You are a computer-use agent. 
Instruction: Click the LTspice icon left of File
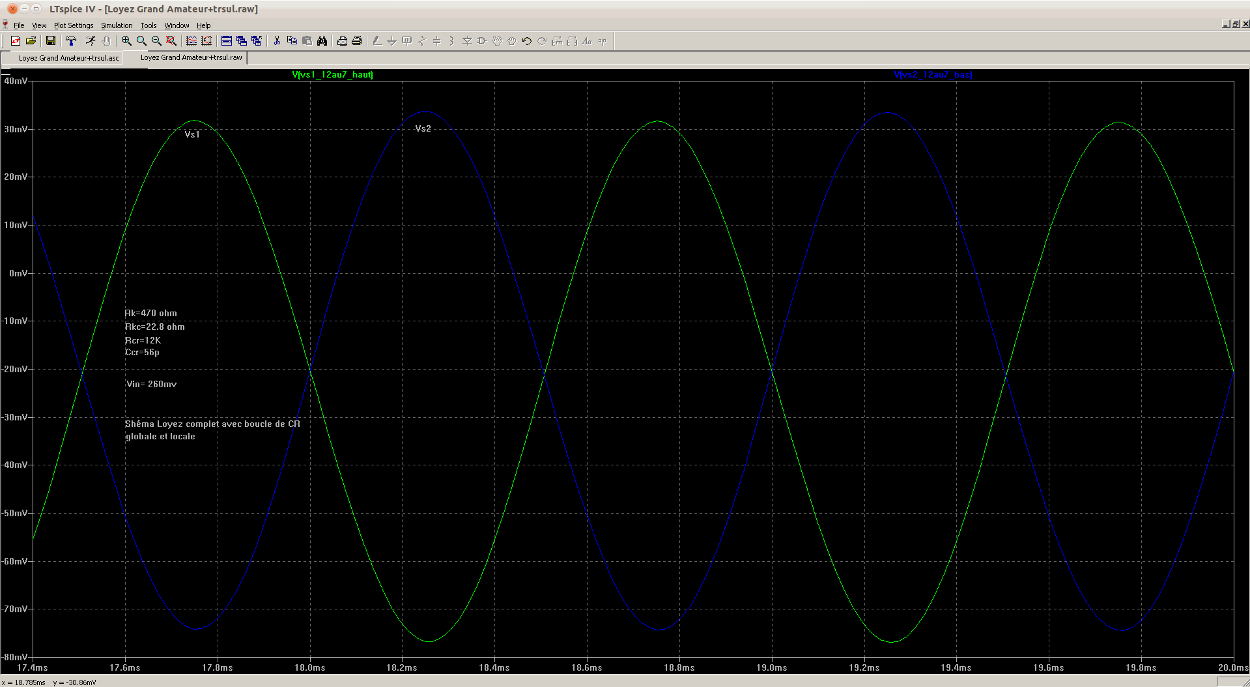(5, 25)
